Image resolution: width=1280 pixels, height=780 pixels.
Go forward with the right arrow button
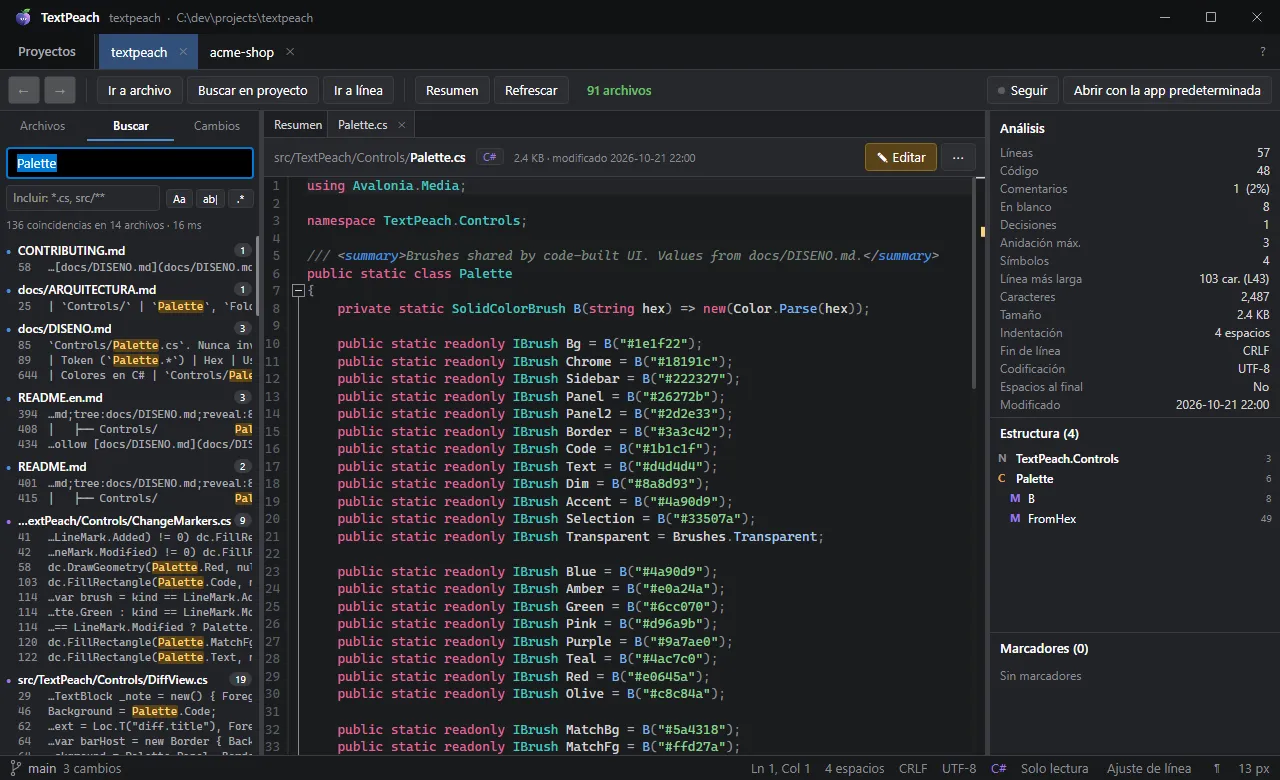coord(60,90)
